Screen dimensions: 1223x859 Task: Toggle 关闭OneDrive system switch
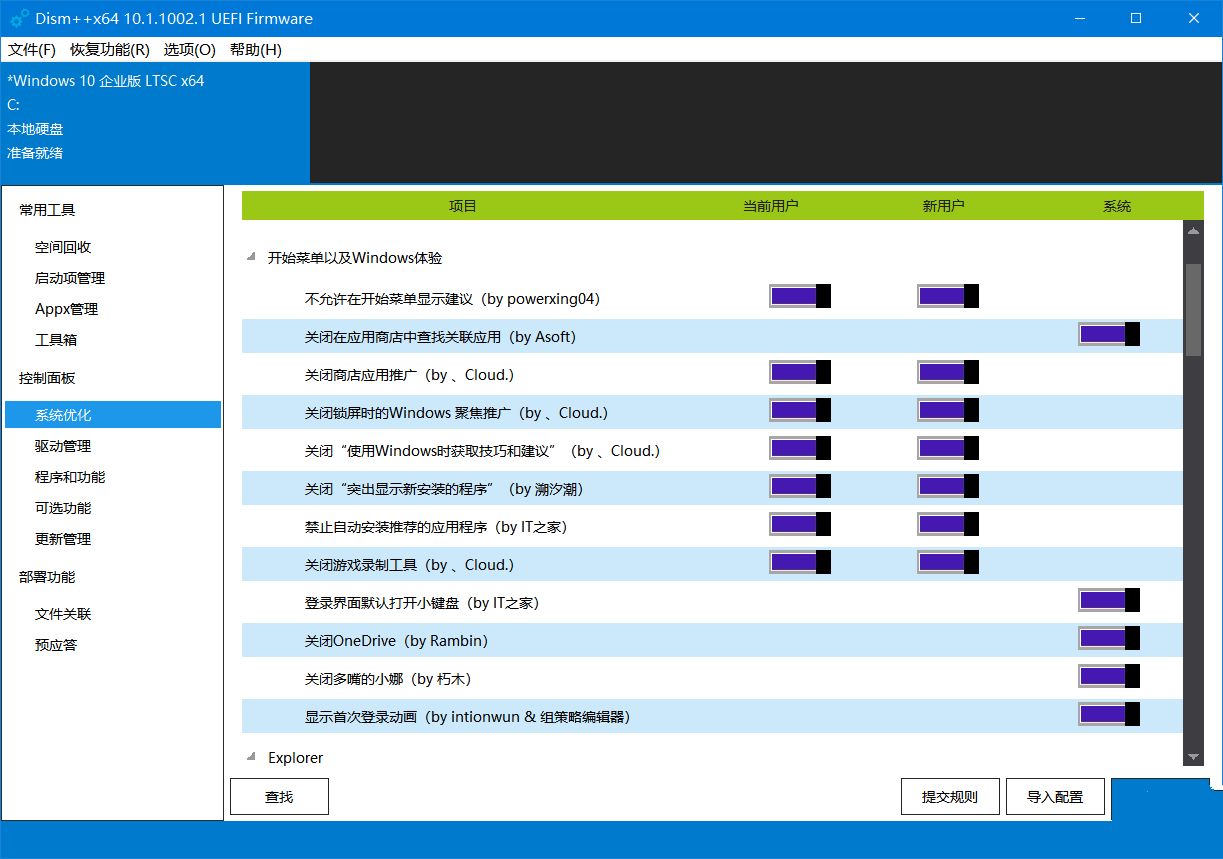tap(1108, 638)
